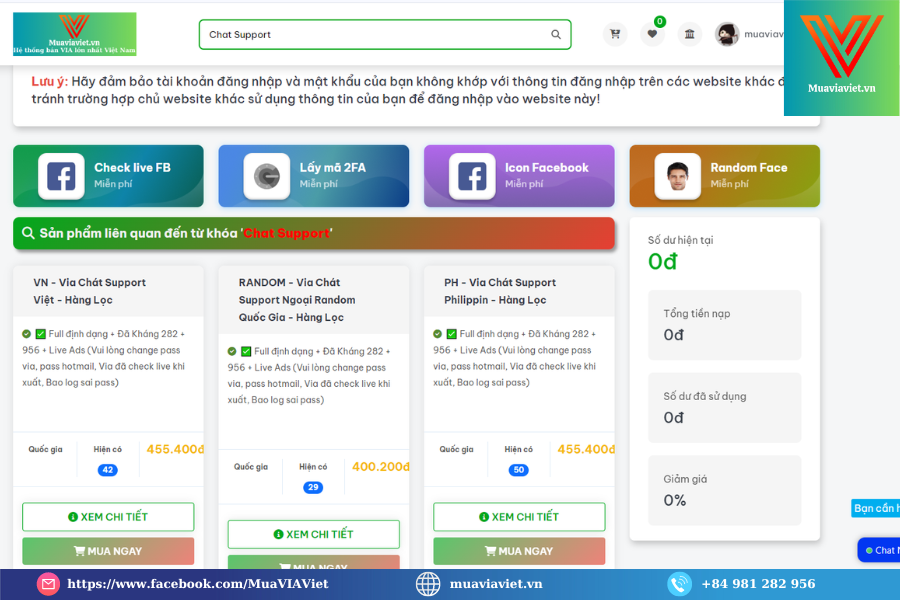The width and height of the screenshot is (900, 600).
Task: Click the 'Số dư hiện tại' balance value
Action: pos(663,262)
